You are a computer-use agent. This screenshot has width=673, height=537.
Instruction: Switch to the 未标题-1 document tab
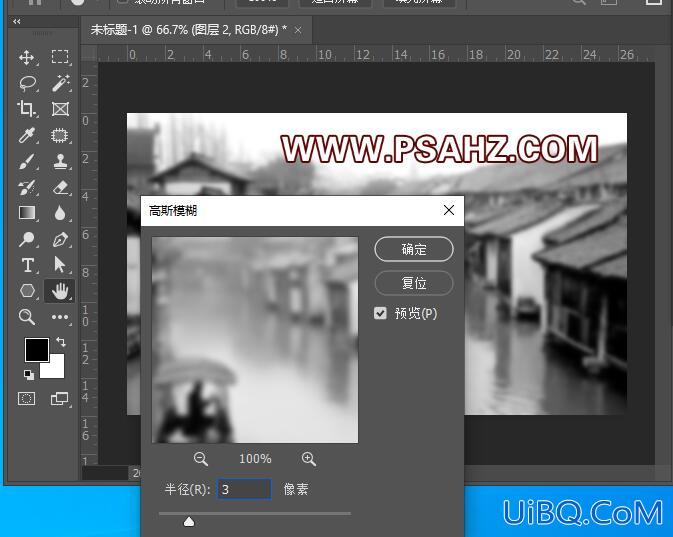point(188,30)
